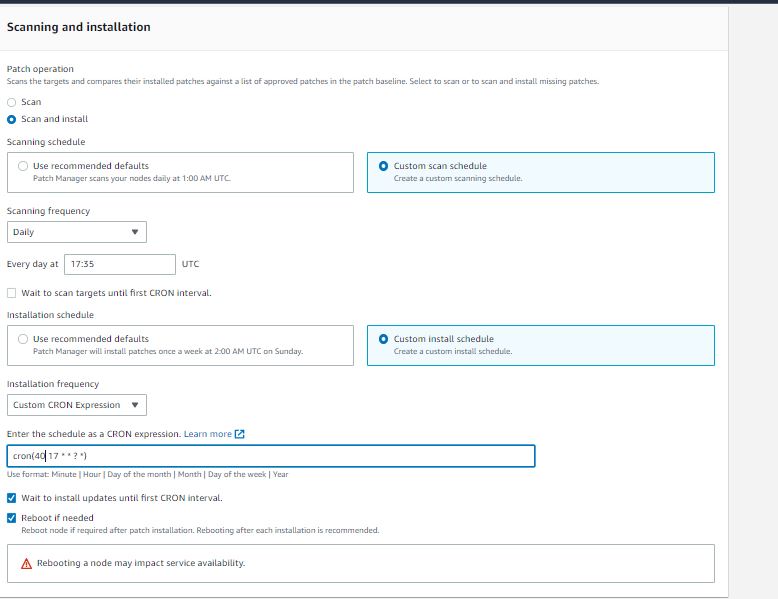Click the red warning triangle icon

[26, 564]
